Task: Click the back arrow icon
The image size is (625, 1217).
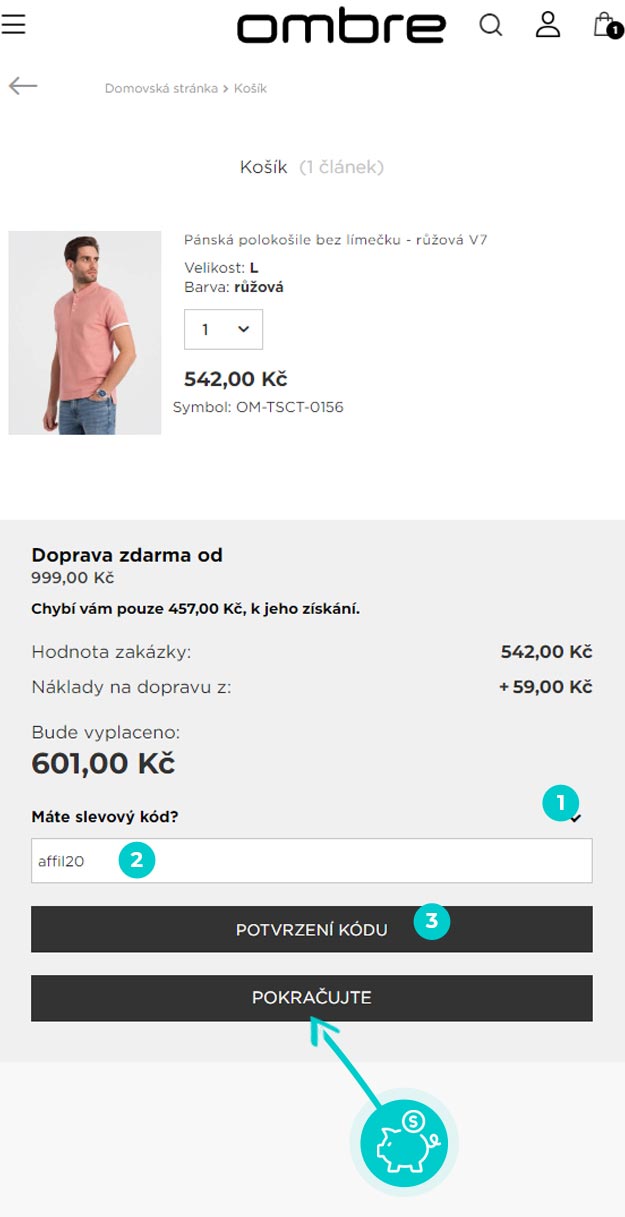Action: pyautogui.click(x=23, y=86)
